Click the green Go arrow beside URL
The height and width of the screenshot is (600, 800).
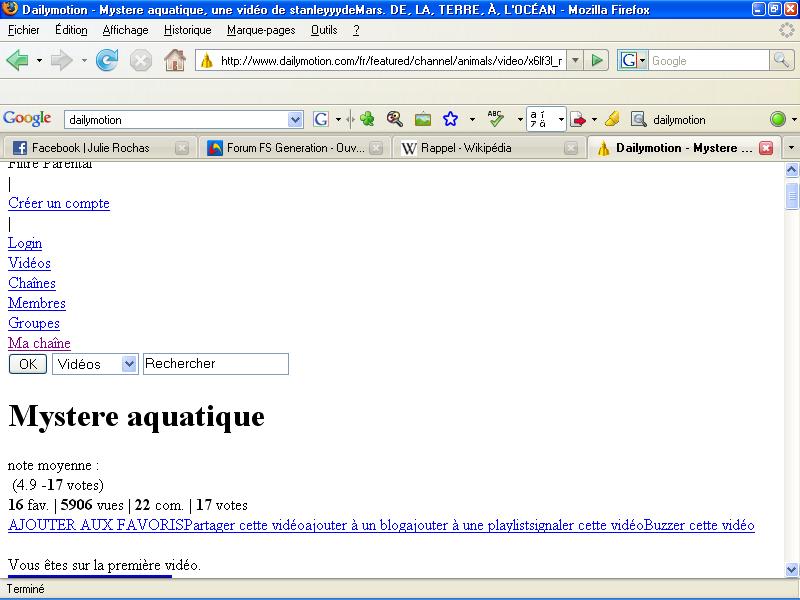(x=596, y=61)
